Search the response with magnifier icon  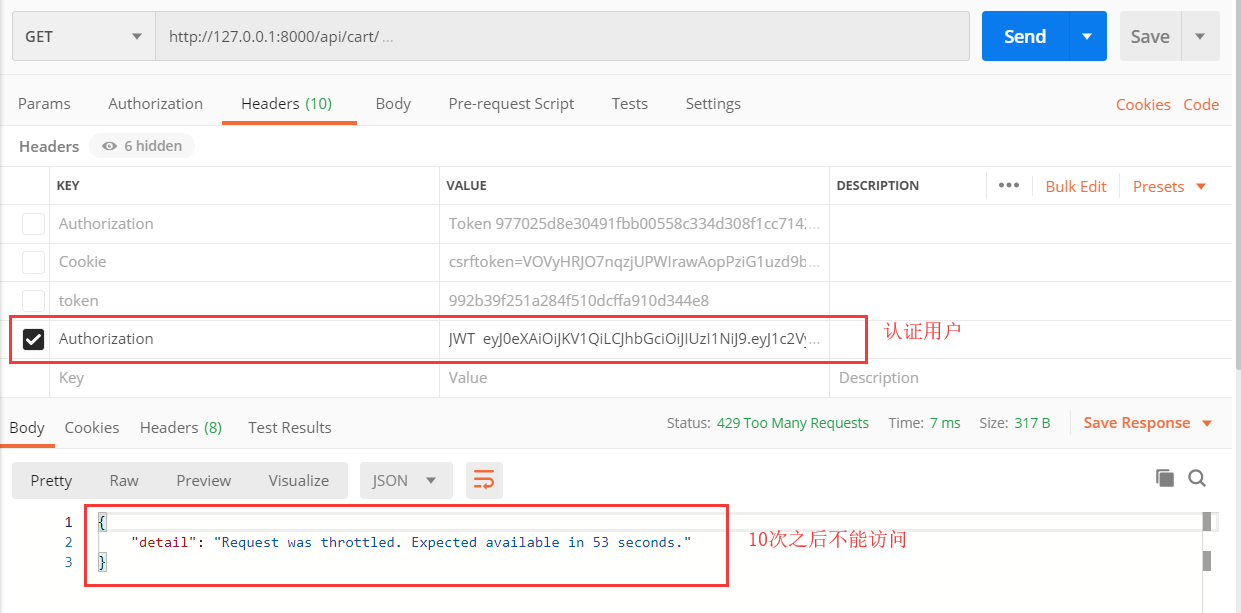point(1197,478)
